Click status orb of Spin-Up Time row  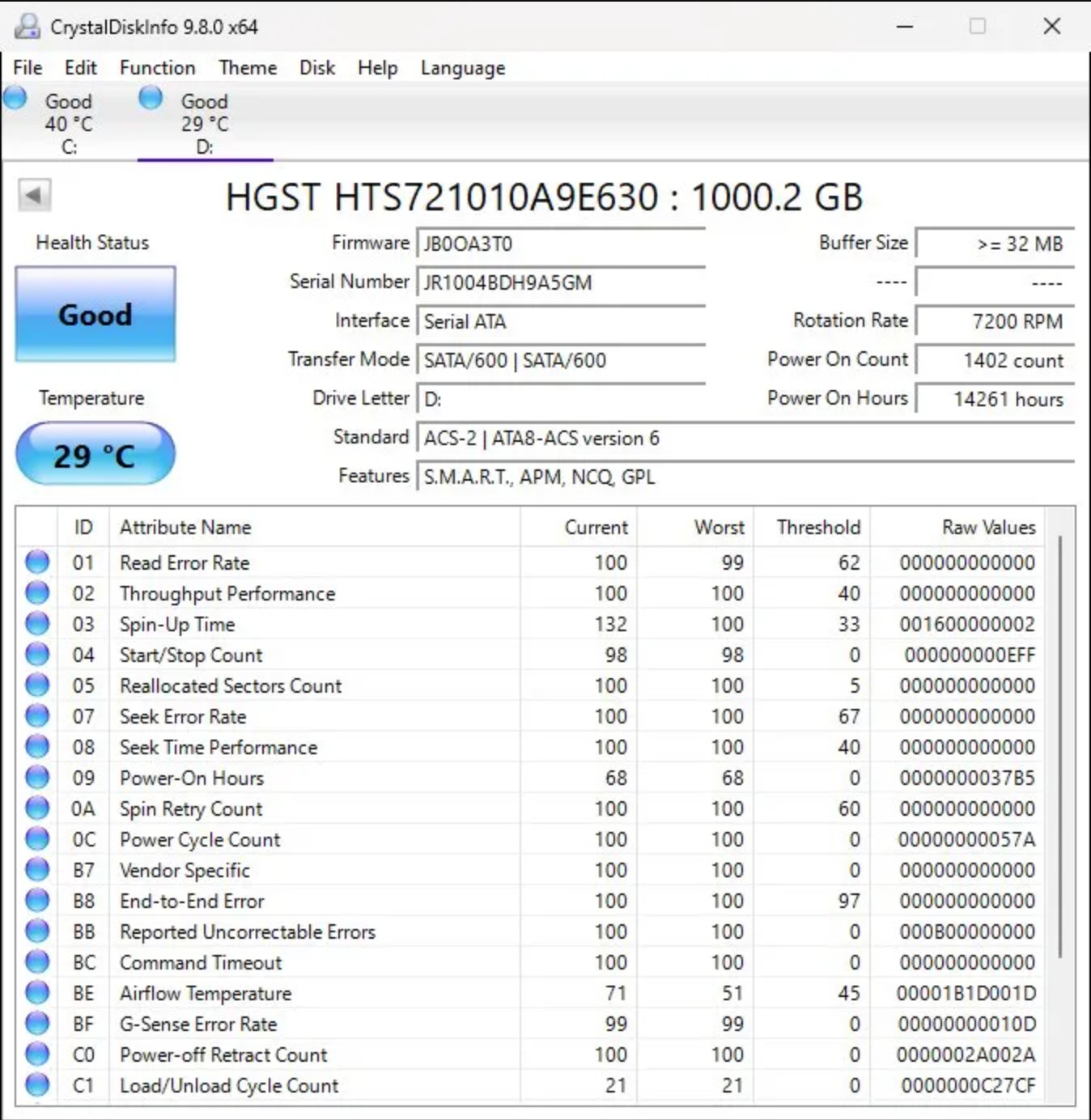click(37, 623)
